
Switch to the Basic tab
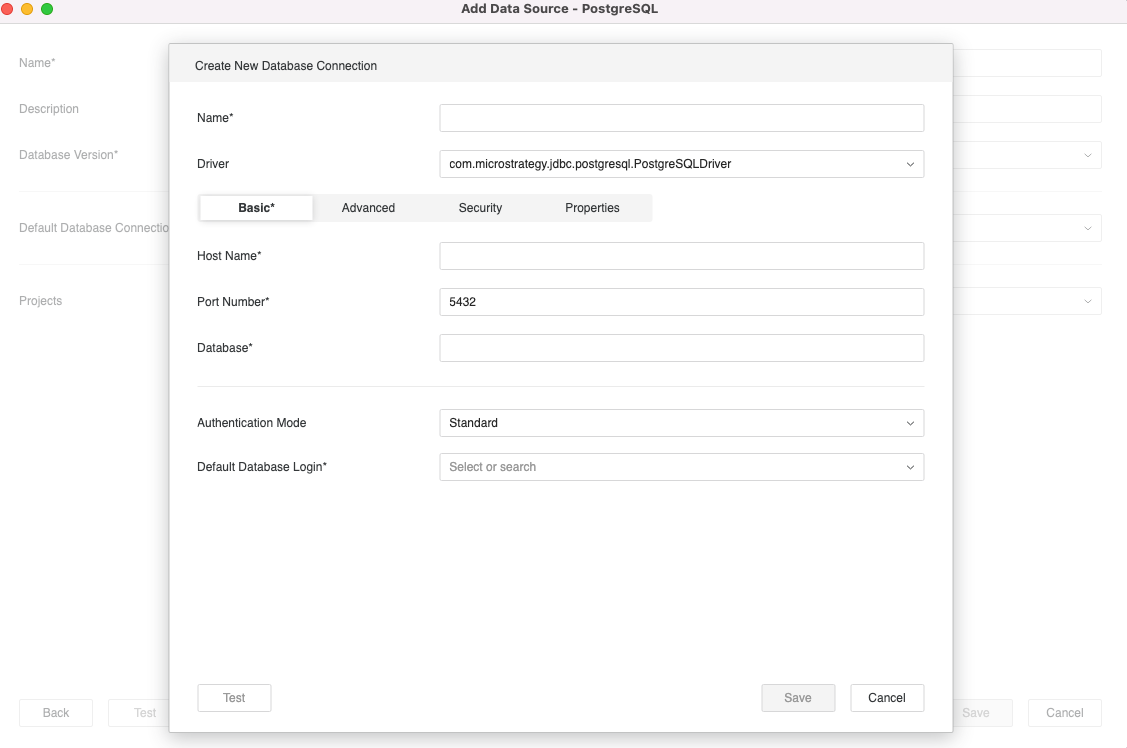256,208
